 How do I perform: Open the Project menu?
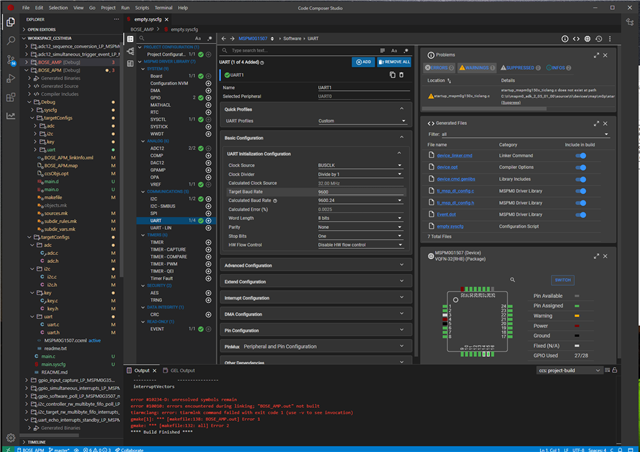tap(108, 8)
